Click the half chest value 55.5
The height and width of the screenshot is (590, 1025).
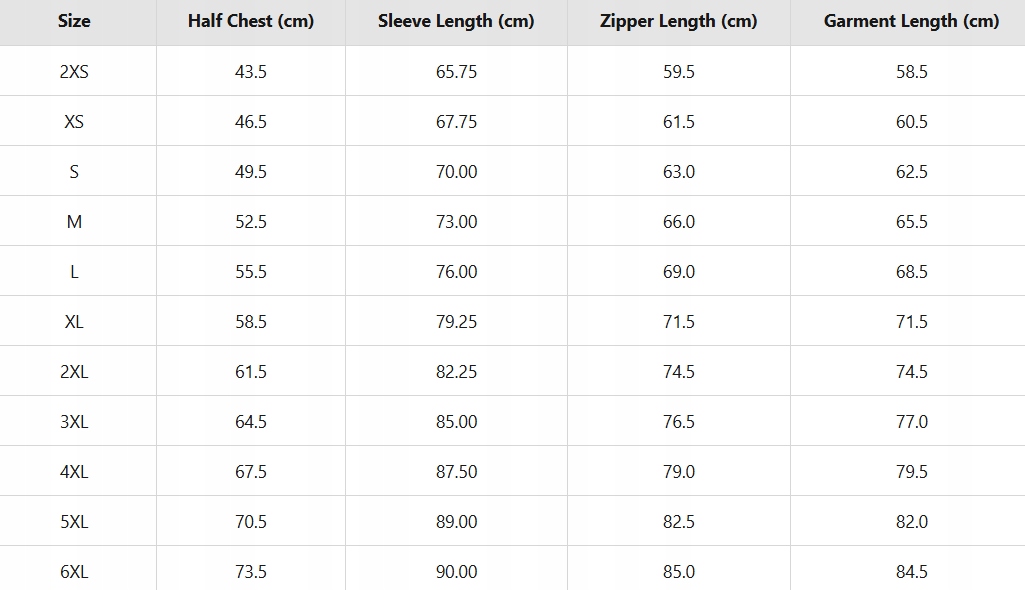pos(251,272)
